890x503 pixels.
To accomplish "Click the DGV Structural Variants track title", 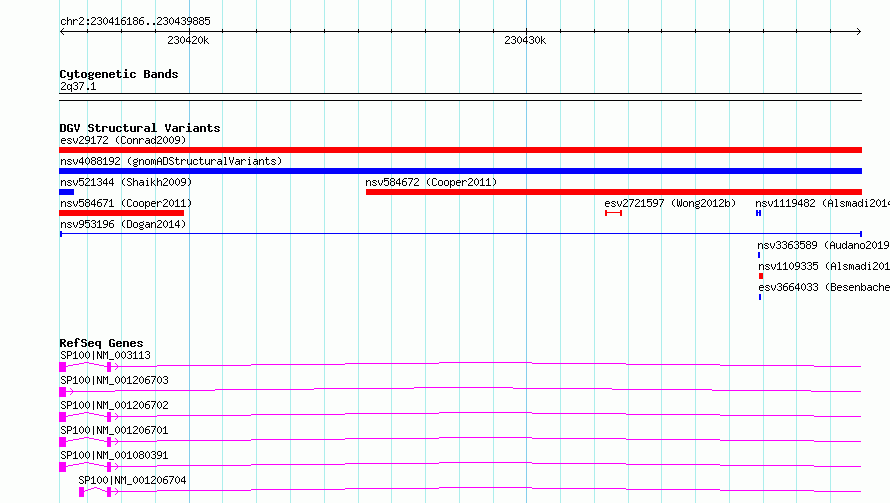I will click(140, 128).
